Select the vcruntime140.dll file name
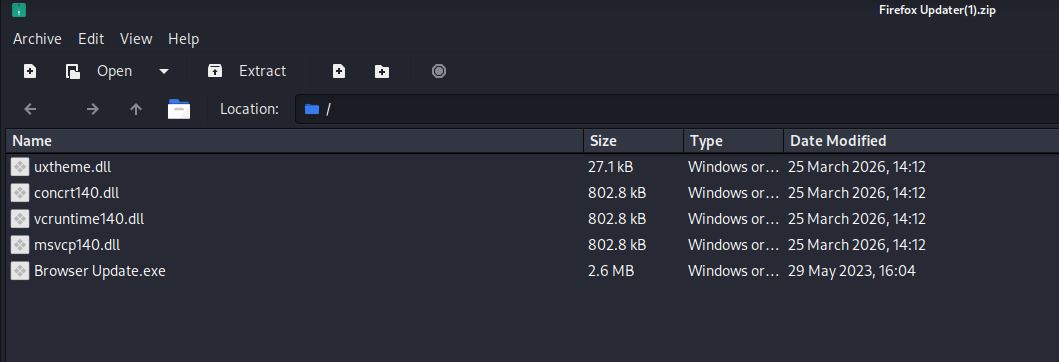Viewport: 1059px width, 362px height. (x=88, y=219)
